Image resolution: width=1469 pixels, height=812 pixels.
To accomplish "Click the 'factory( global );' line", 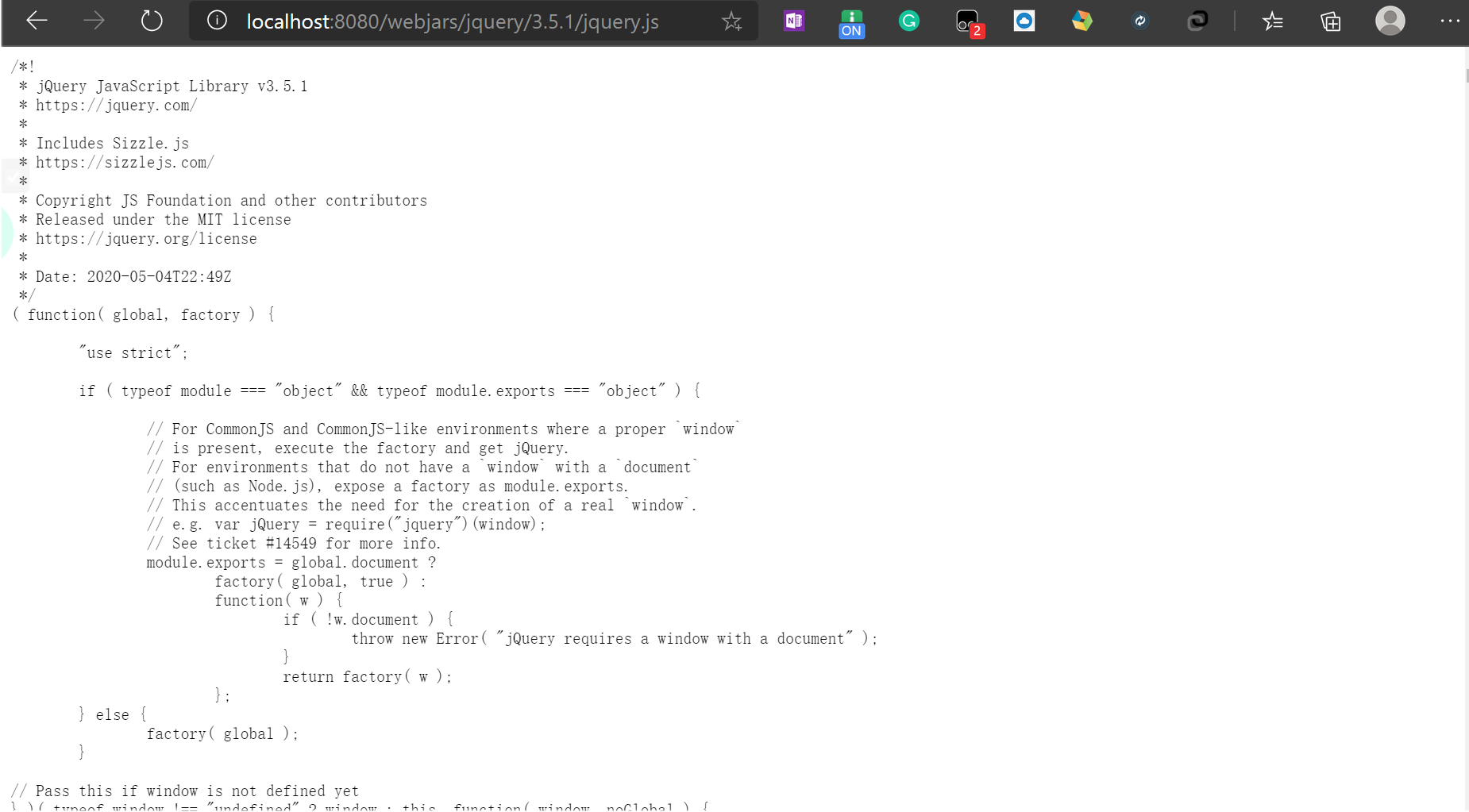I will 222,733.
